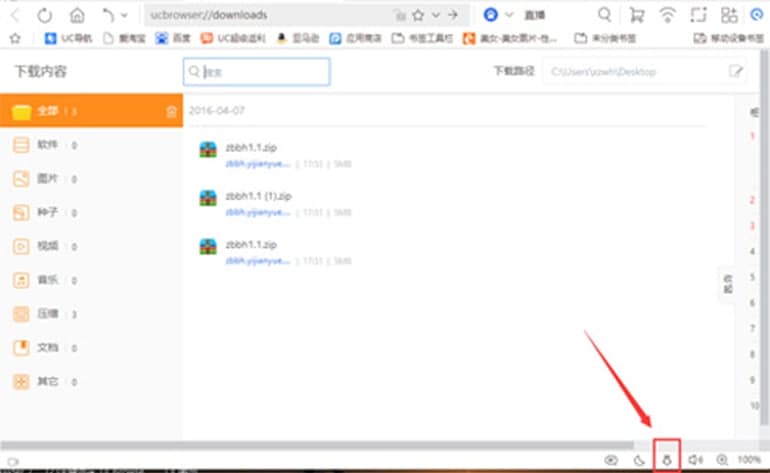Open source link under zbbh1.1 (1).zip
The width and height of the screenshot is (770, 473).
tap(257, 212)
